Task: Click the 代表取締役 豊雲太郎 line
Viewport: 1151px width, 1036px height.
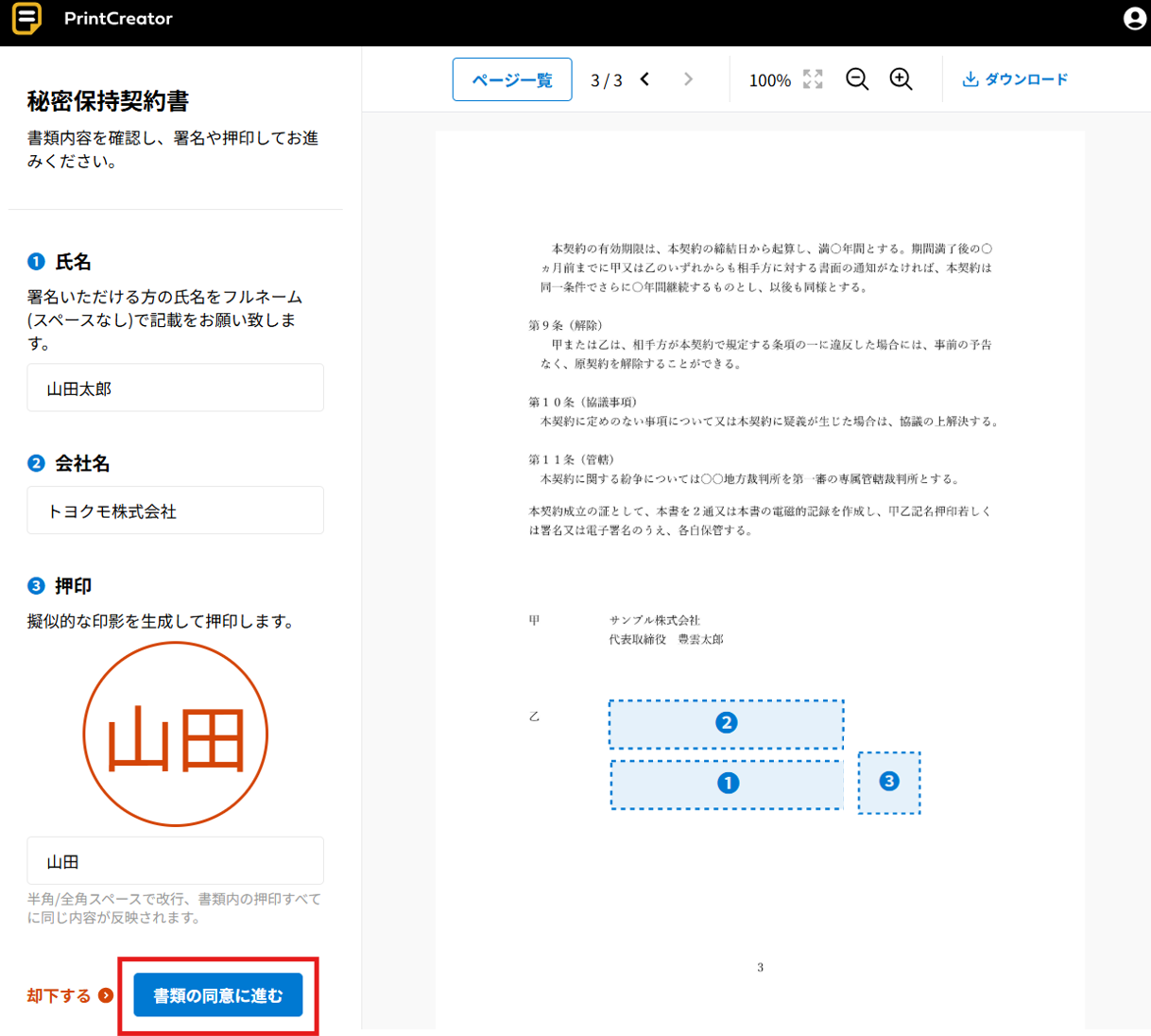Action: (x=666, y=639)
